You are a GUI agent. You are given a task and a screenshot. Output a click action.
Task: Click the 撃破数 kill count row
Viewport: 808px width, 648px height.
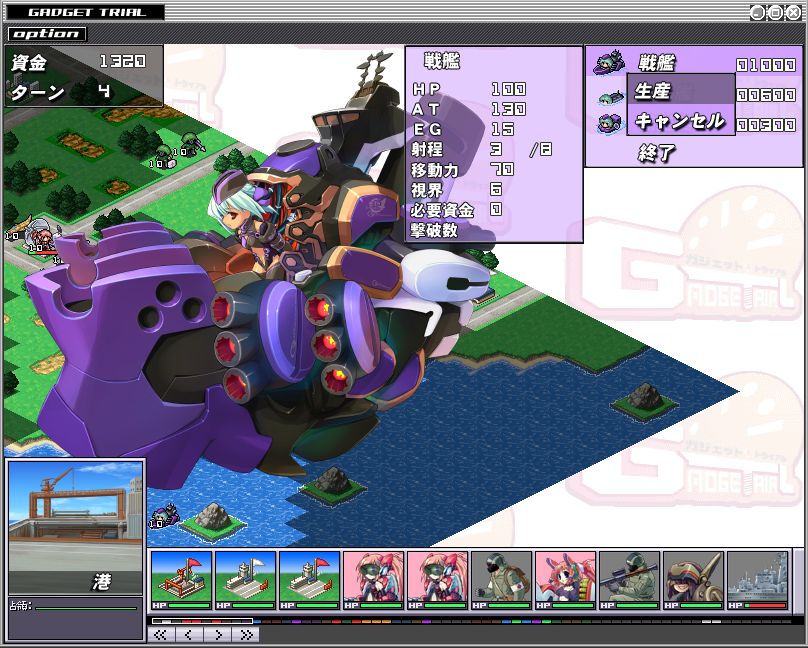434,230
